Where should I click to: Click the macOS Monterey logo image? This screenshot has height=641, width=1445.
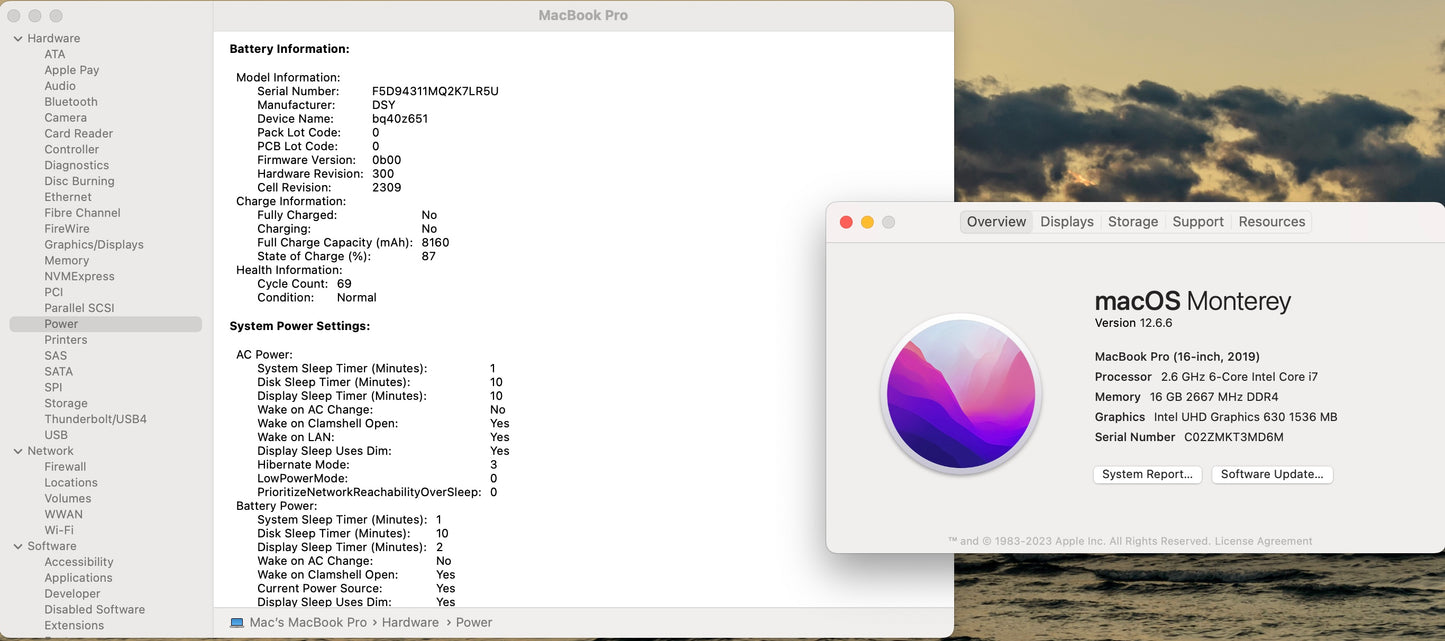[x=960, y=394]
